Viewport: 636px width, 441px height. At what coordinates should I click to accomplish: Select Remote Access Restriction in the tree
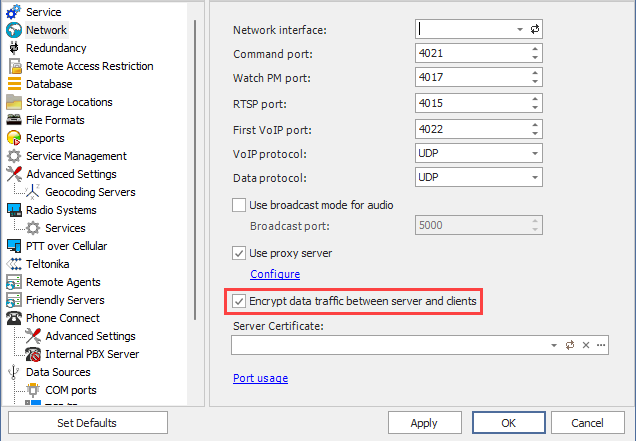coord(89,66)
